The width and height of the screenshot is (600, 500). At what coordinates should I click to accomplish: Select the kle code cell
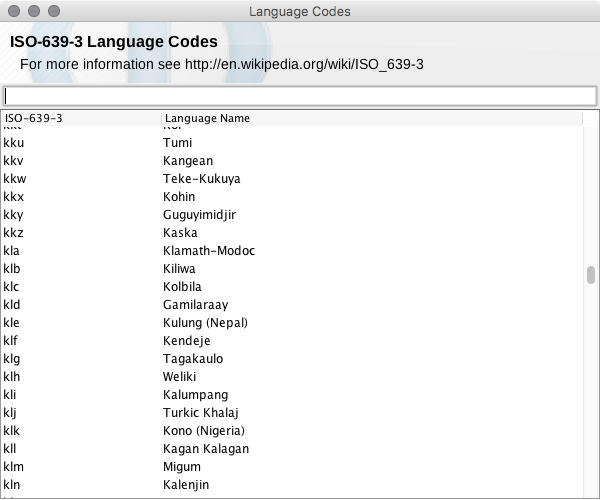tap(11, 322)
